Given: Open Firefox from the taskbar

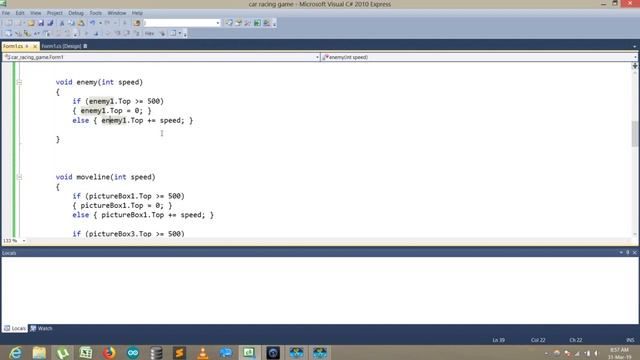Looking at the screenshot, I should tap(109, 353).
